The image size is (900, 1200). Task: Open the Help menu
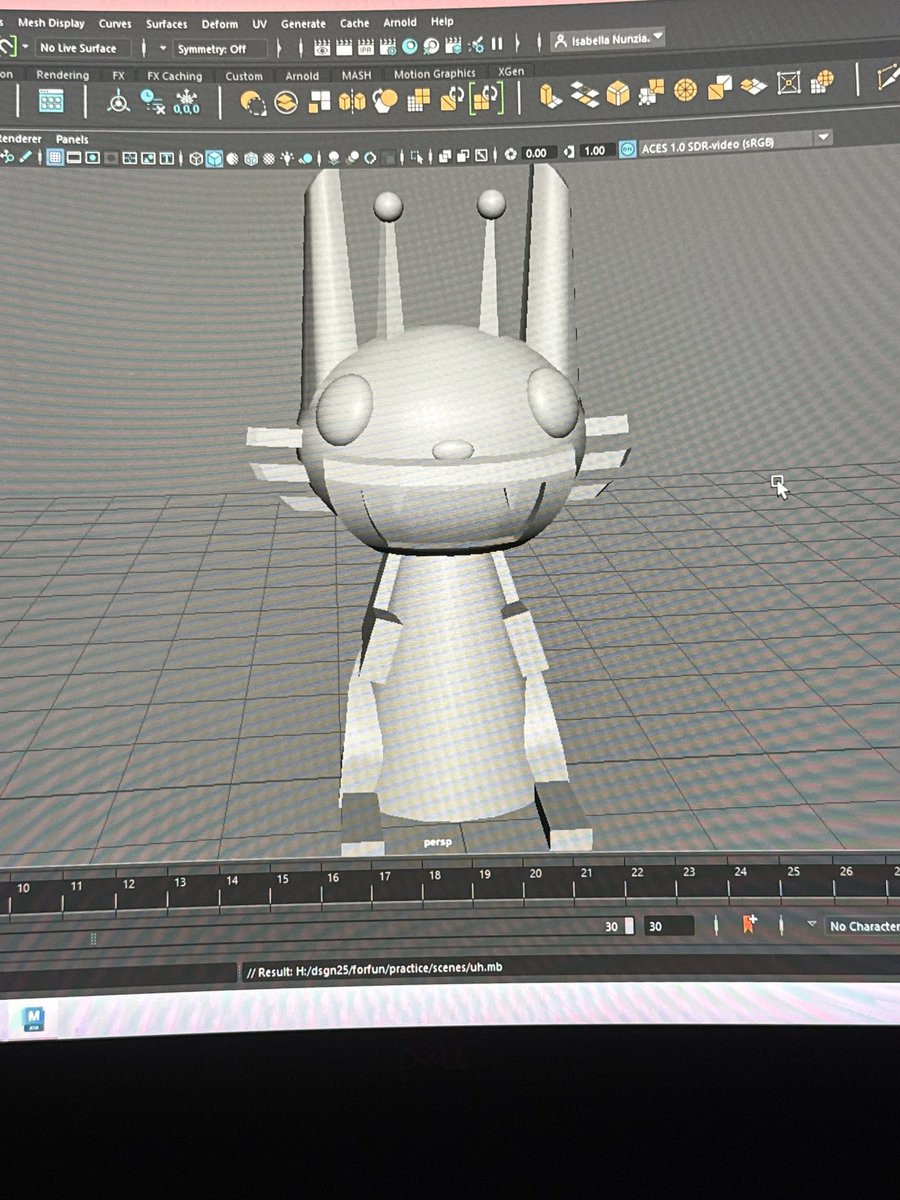tap(442, 21)
